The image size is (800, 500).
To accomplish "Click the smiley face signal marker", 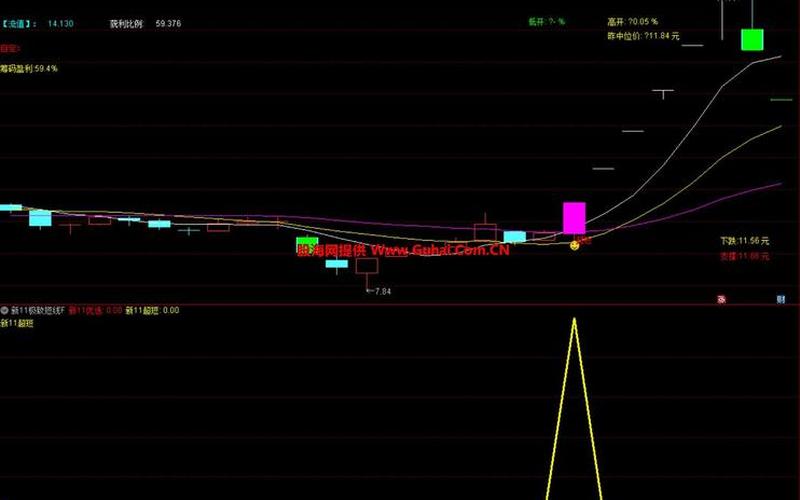I will pyautogui.click(x=575, y=245).
